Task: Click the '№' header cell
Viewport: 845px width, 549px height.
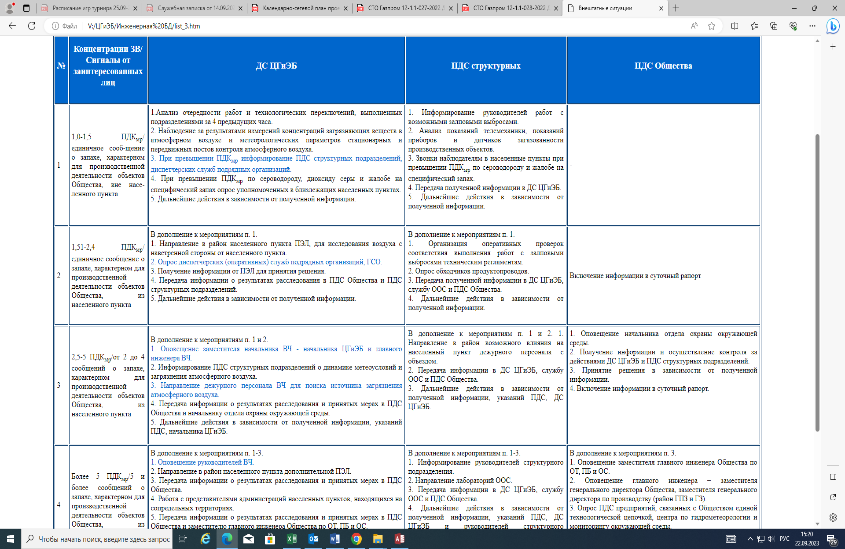Action: point(61,66)
